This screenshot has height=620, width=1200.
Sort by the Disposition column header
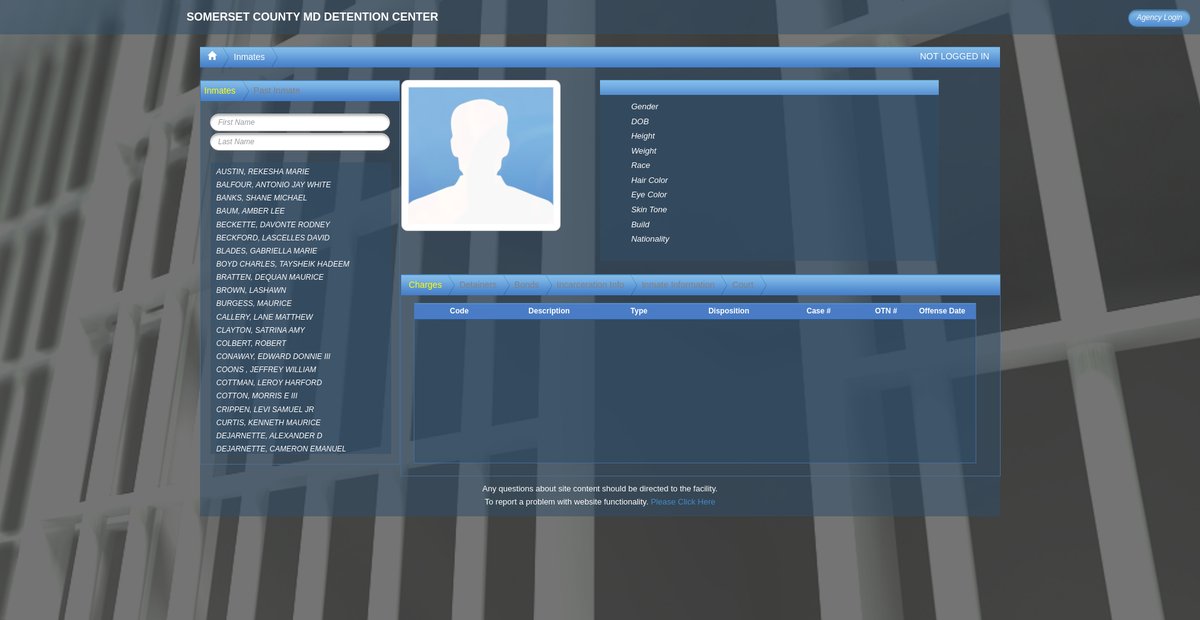tap(729, 311)
